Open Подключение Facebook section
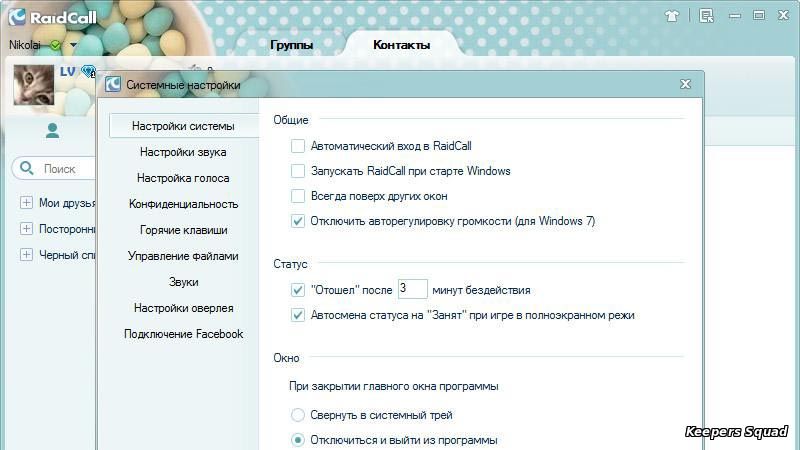800x450 pixels. pos(183,334)
